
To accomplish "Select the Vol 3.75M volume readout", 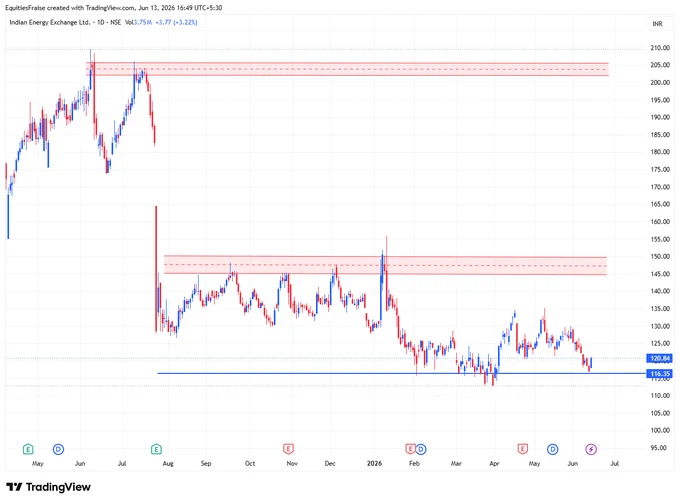I will pyautogui.click(x=138, y=22).
